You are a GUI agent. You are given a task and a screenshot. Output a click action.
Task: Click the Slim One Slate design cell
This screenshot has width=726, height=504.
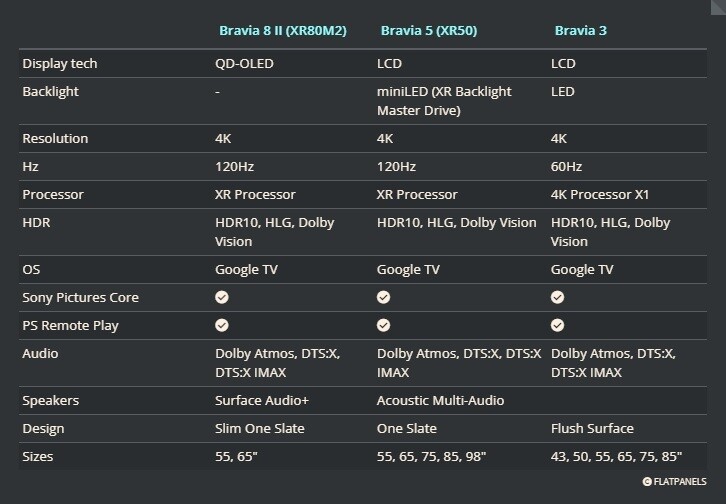[x=260, y=428]
